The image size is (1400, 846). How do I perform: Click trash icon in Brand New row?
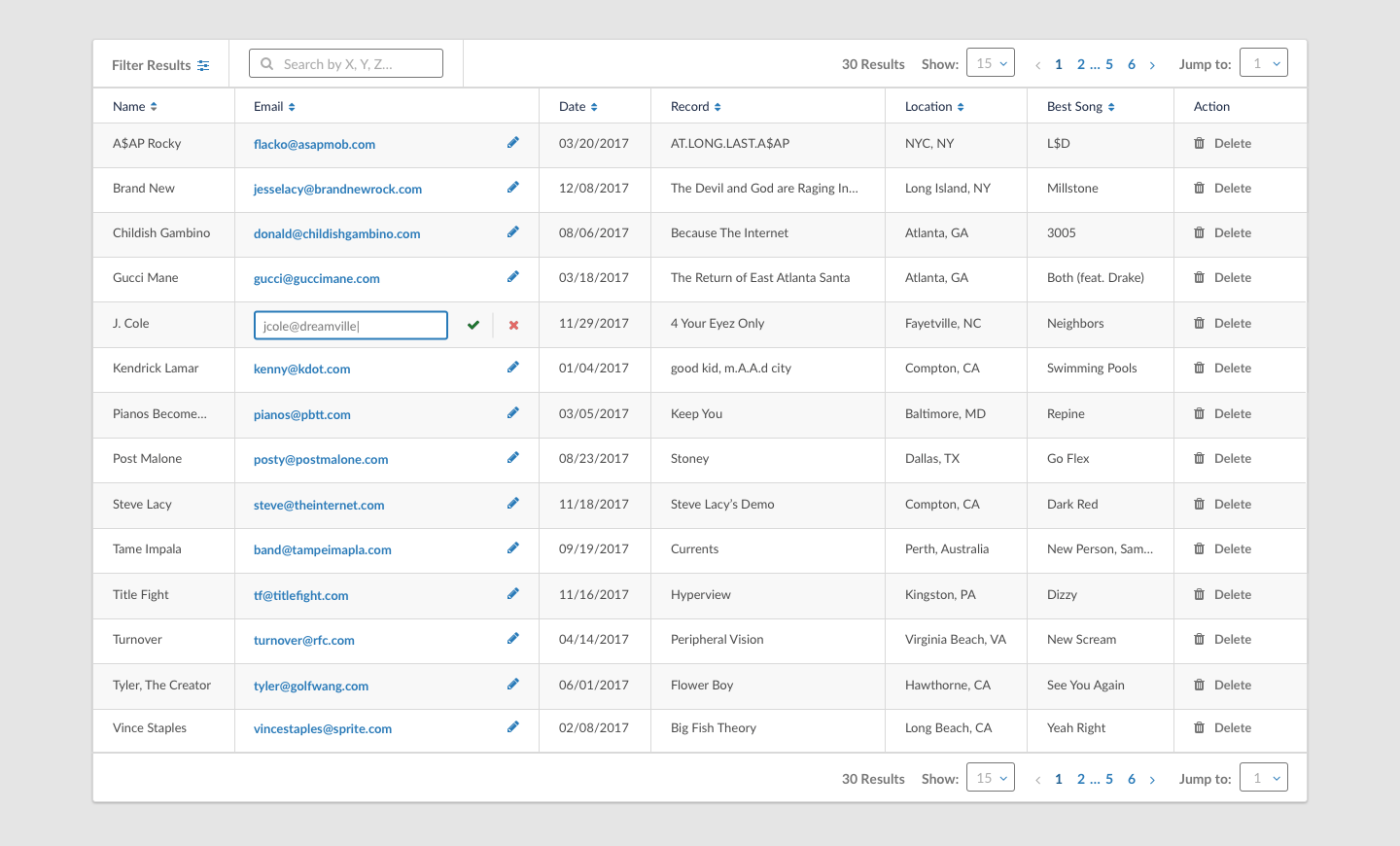pos(1199,188)
